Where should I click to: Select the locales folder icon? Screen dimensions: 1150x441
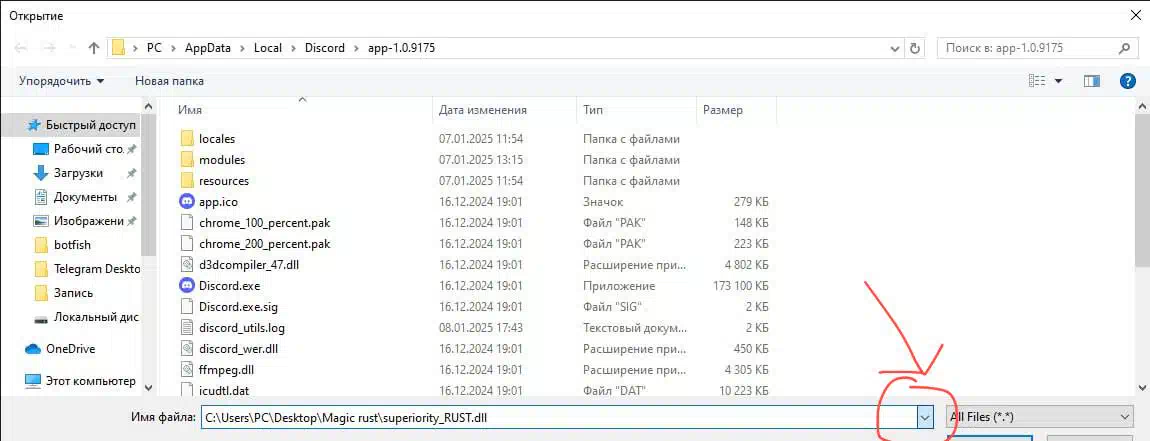[x=186, y=139]
